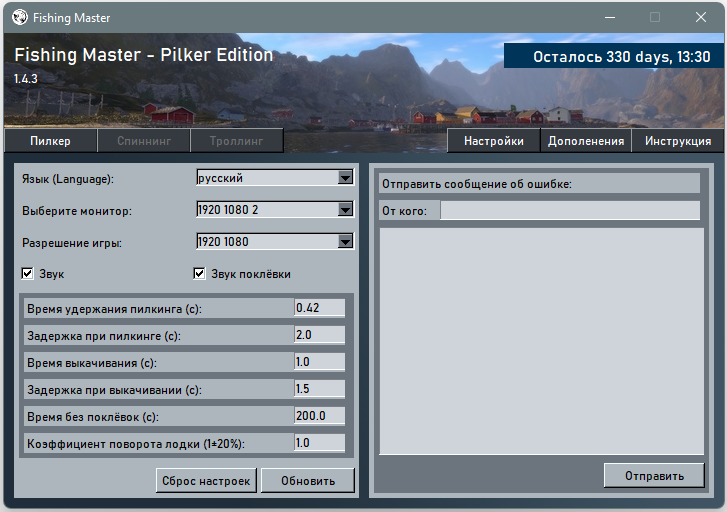
Task: Focus the От кого input field
Action: point(570,211)
